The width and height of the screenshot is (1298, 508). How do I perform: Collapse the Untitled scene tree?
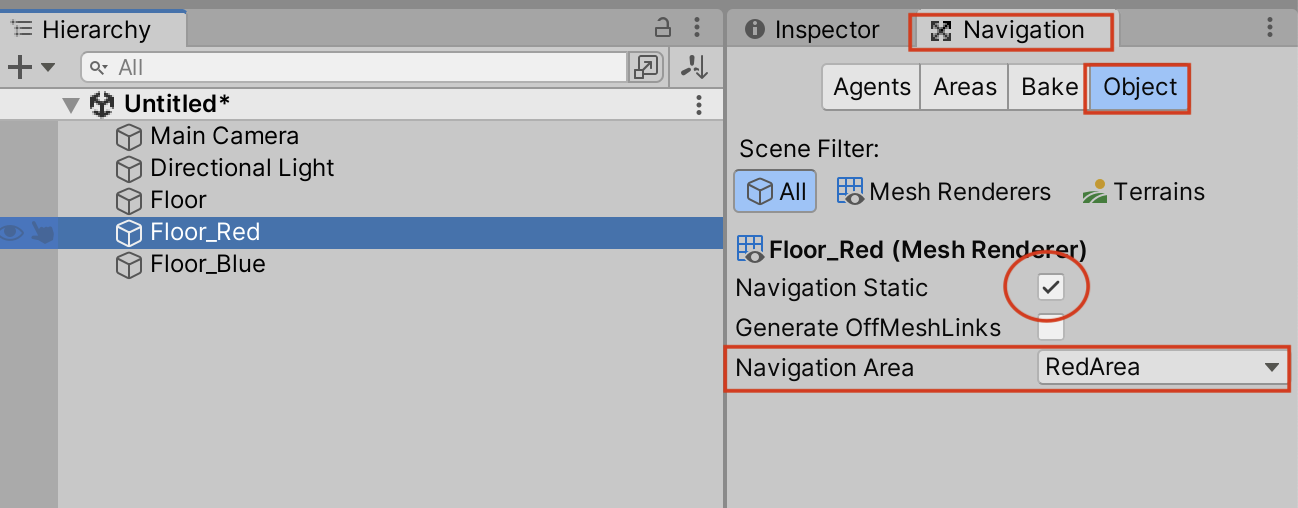coord(70,104)
